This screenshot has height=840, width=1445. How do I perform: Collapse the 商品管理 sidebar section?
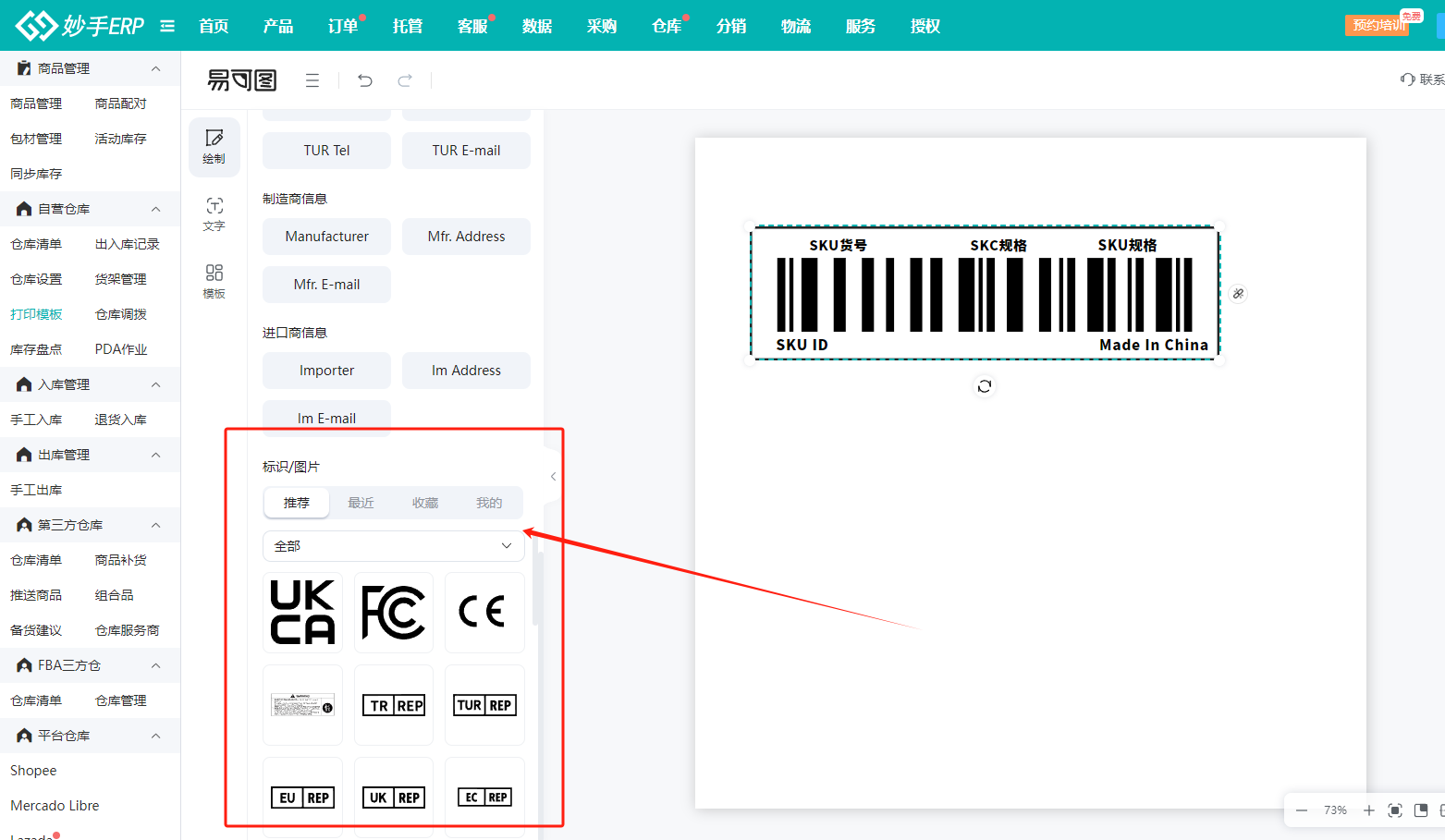click(x=155, y=67)
